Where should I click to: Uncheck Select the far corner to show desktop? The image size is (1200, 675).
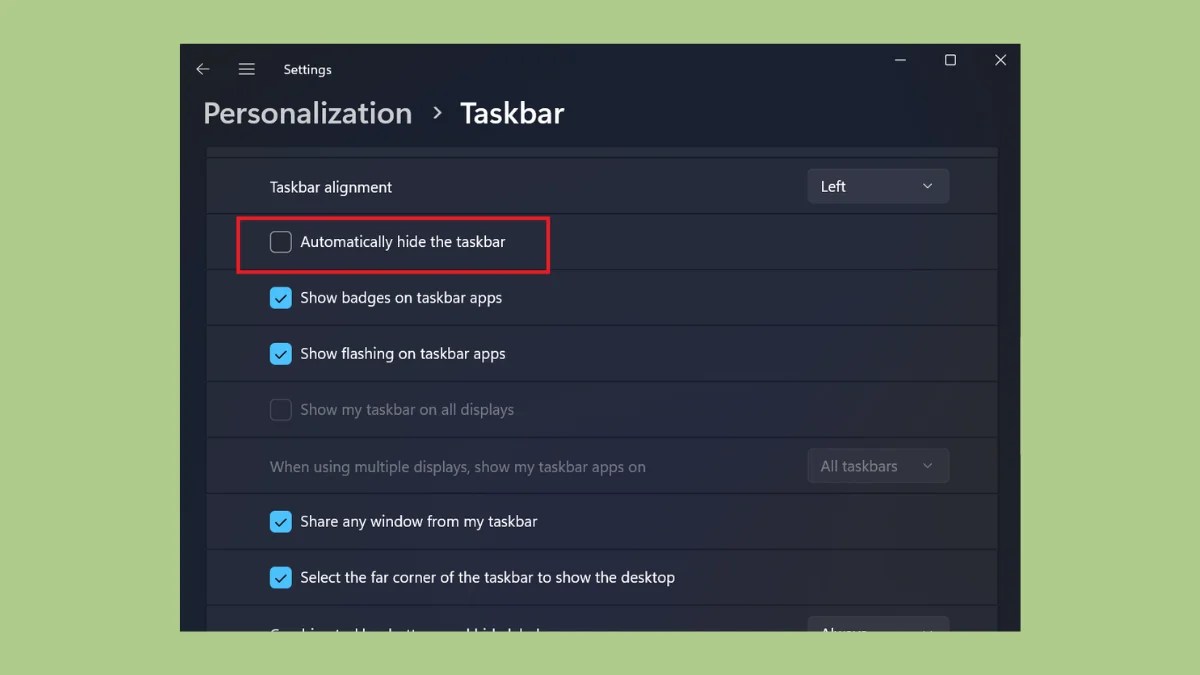tap(280, 577)
